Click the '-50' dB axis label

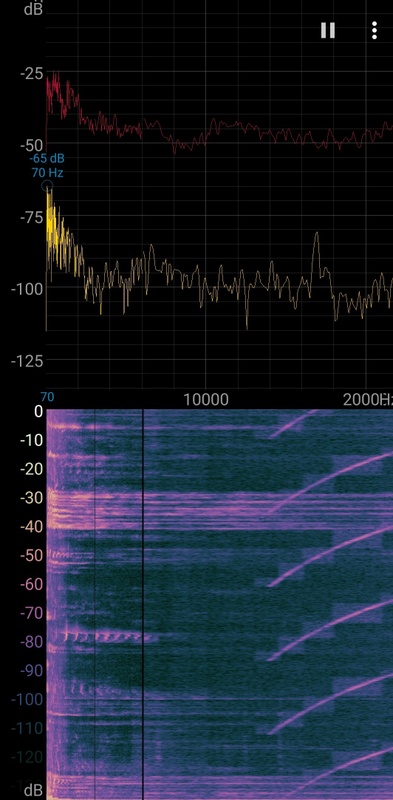(32, 146)
